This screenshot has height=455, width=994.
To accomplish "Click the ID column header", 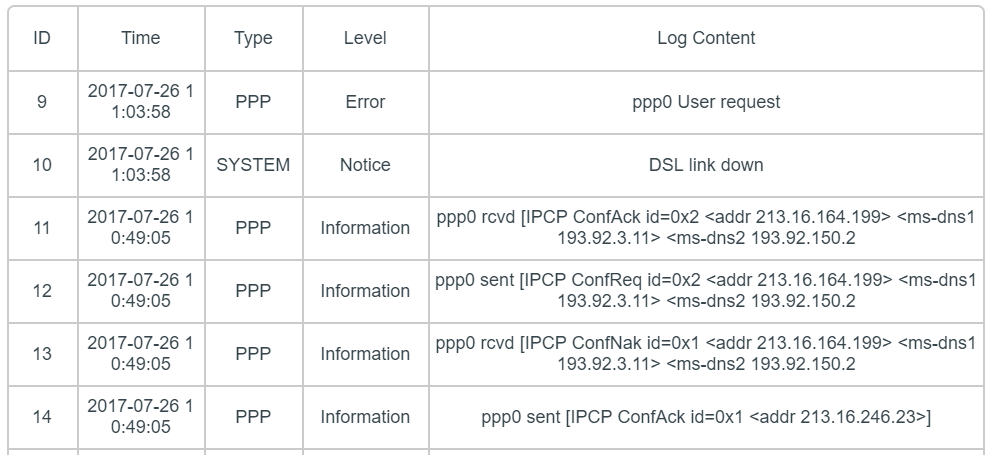I will pyautogui.click(x=42, y=39).
